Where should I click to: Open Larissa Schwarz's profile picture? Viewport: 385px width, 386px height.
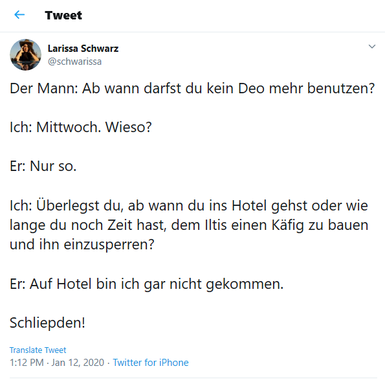[x=26, y=54]
